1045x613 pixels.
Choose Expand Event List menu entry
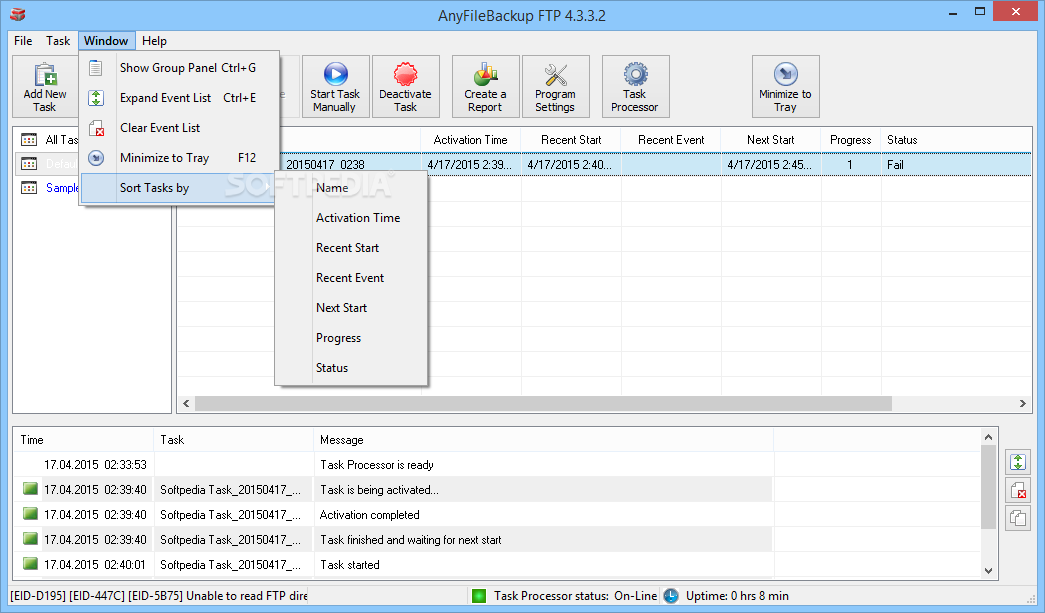pyautogui.click(x=179, y=98)
